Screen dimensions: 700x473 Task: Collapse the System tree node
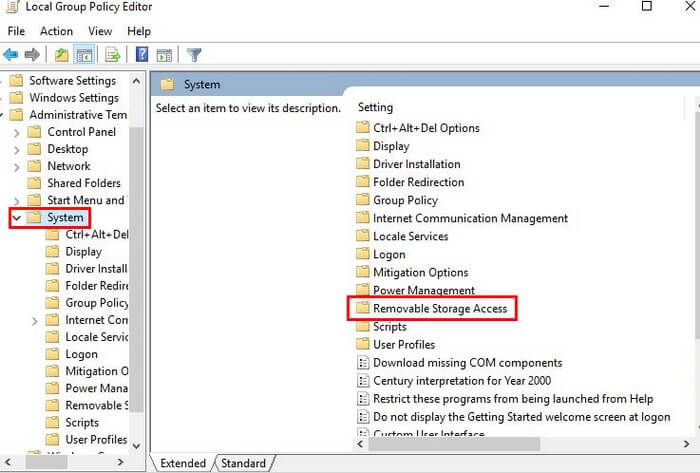(x=16, y=218)
